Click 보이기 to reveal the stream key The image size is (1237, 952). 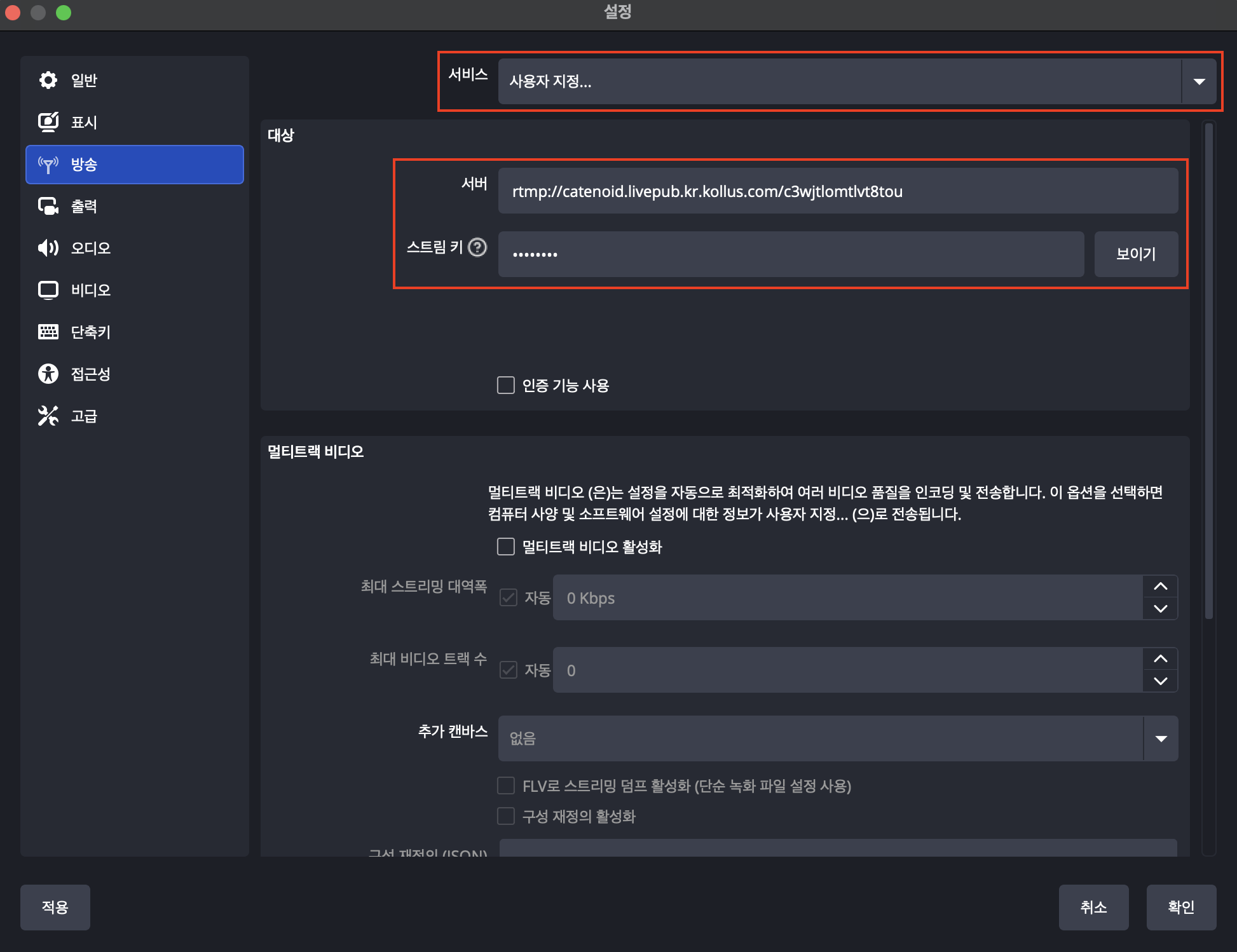(1136, 254)
